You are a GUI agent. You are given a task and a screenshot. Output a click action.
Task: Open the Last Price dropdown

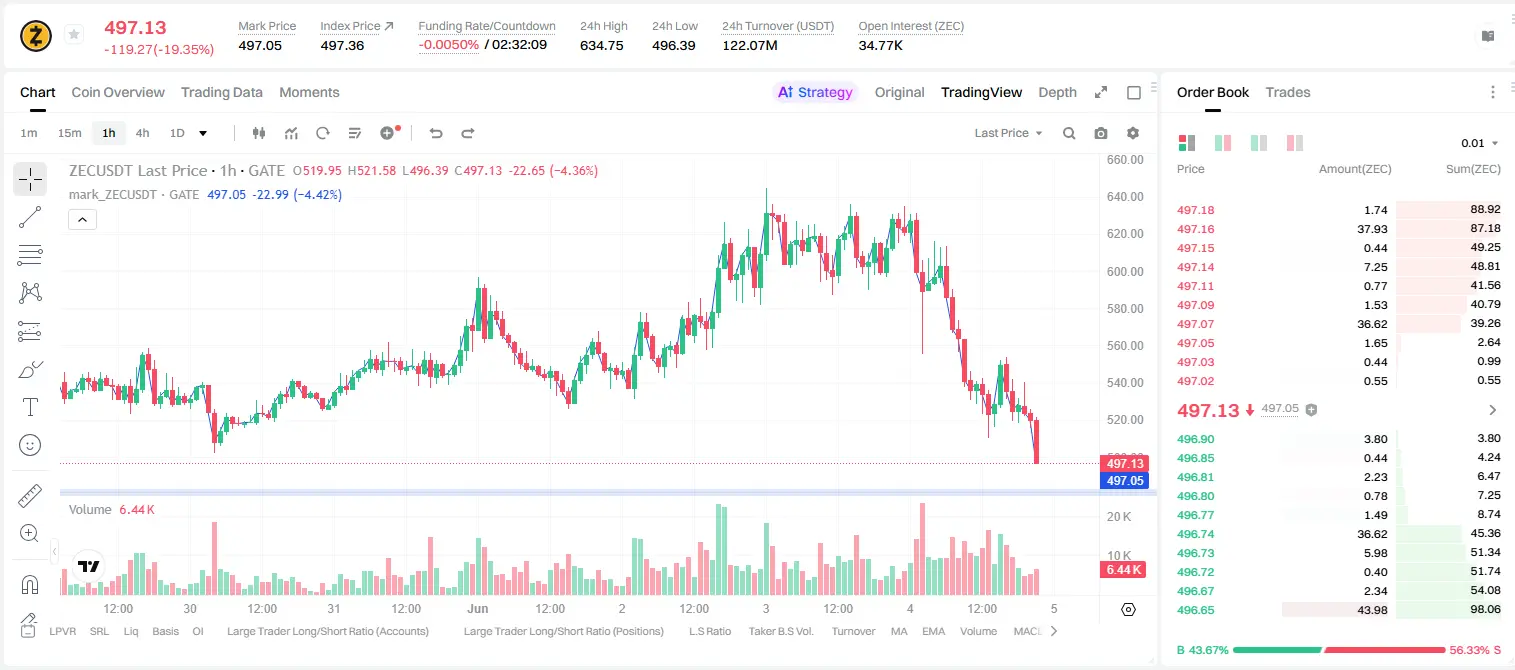point(1008,133)
